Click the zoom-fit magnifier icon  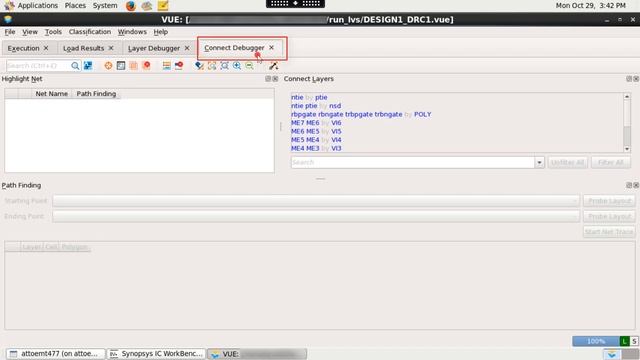click(224, 66)
